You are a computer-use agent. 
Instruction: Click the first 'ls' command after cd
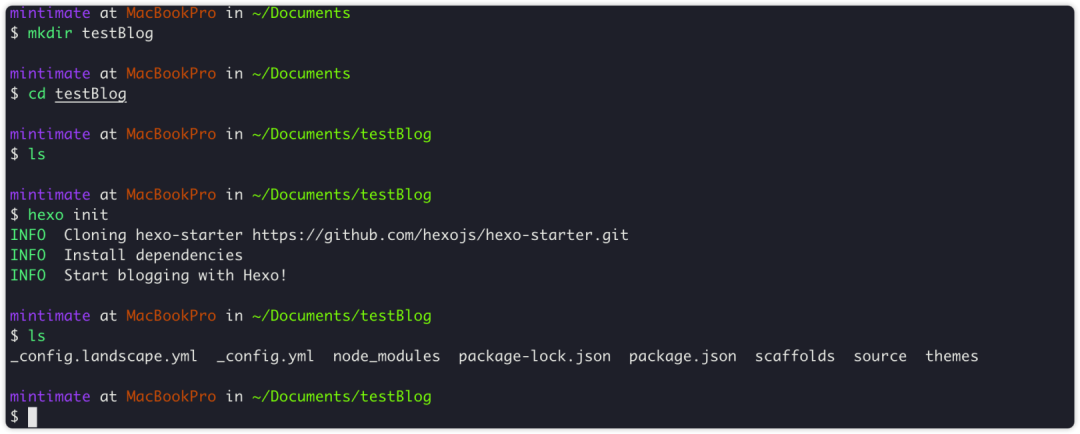tap(37, 154)
